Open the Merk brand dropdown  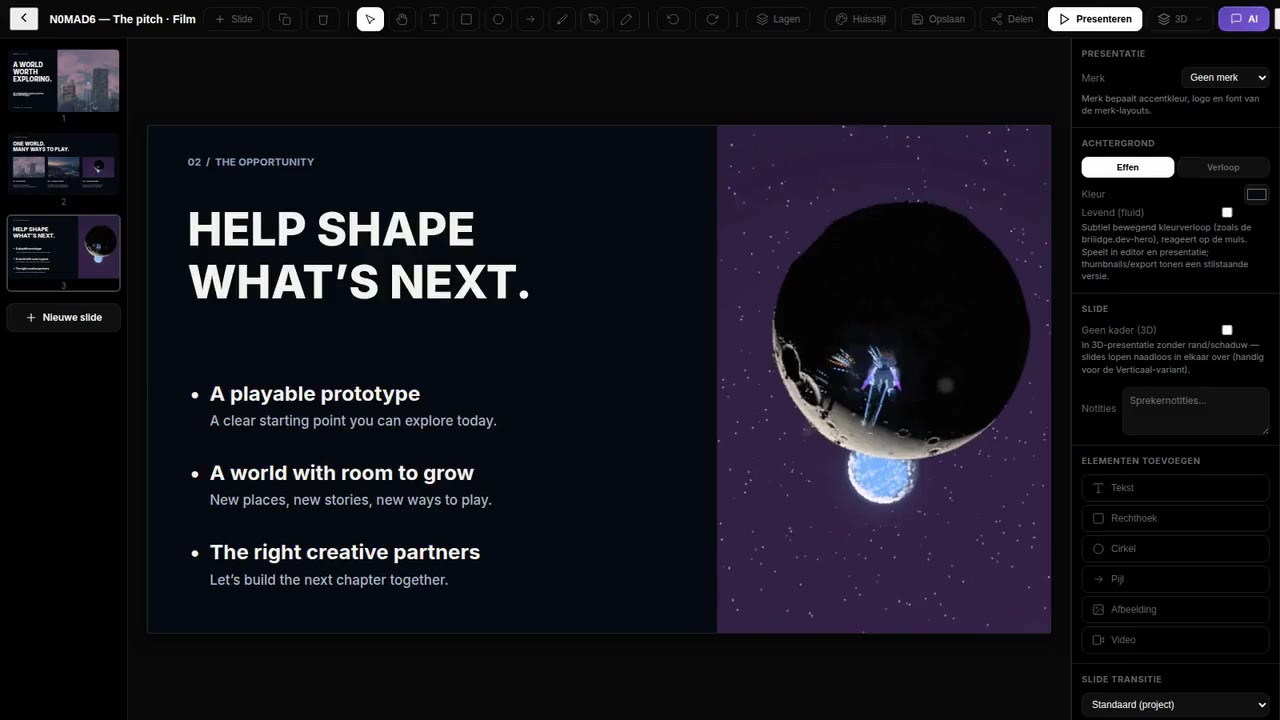coord(1225,77)
